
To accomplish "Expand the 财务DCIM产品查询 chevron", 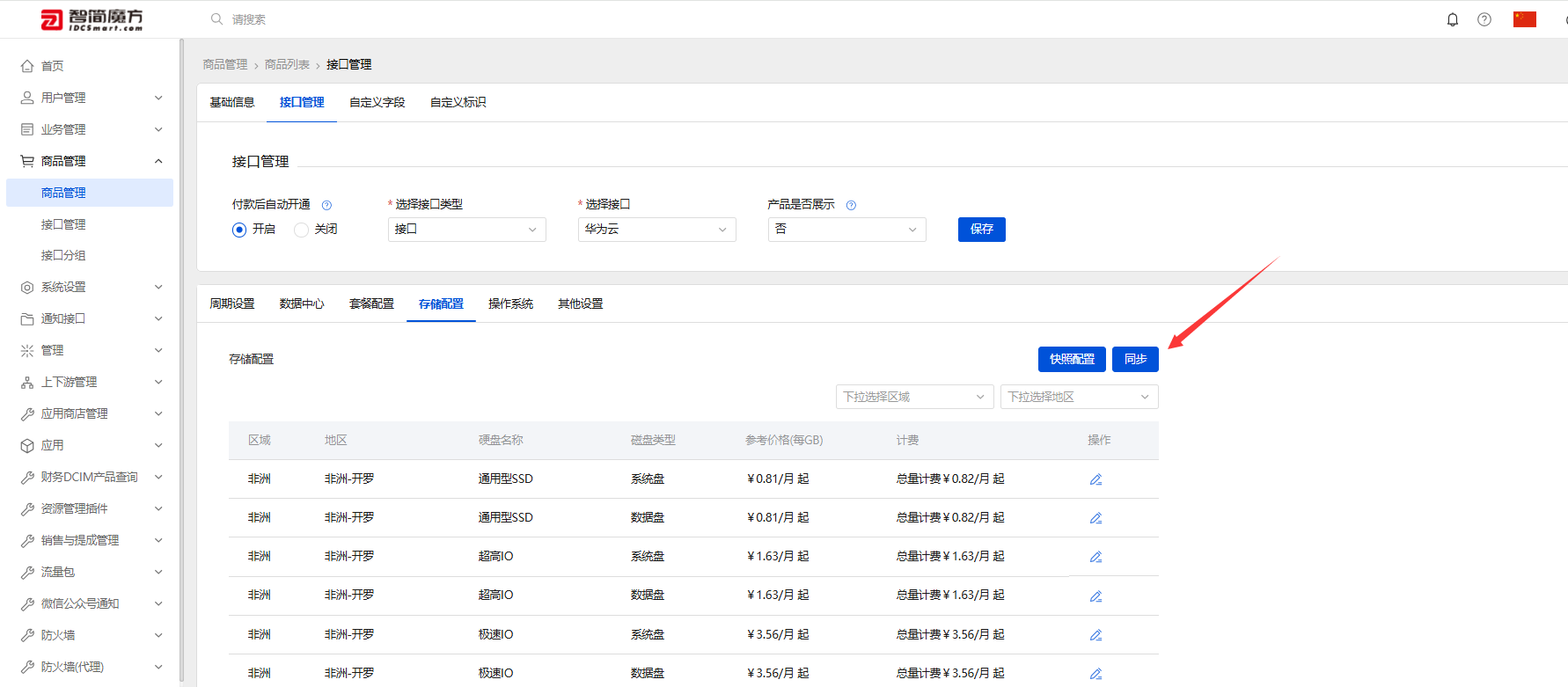I will (158, 478).
